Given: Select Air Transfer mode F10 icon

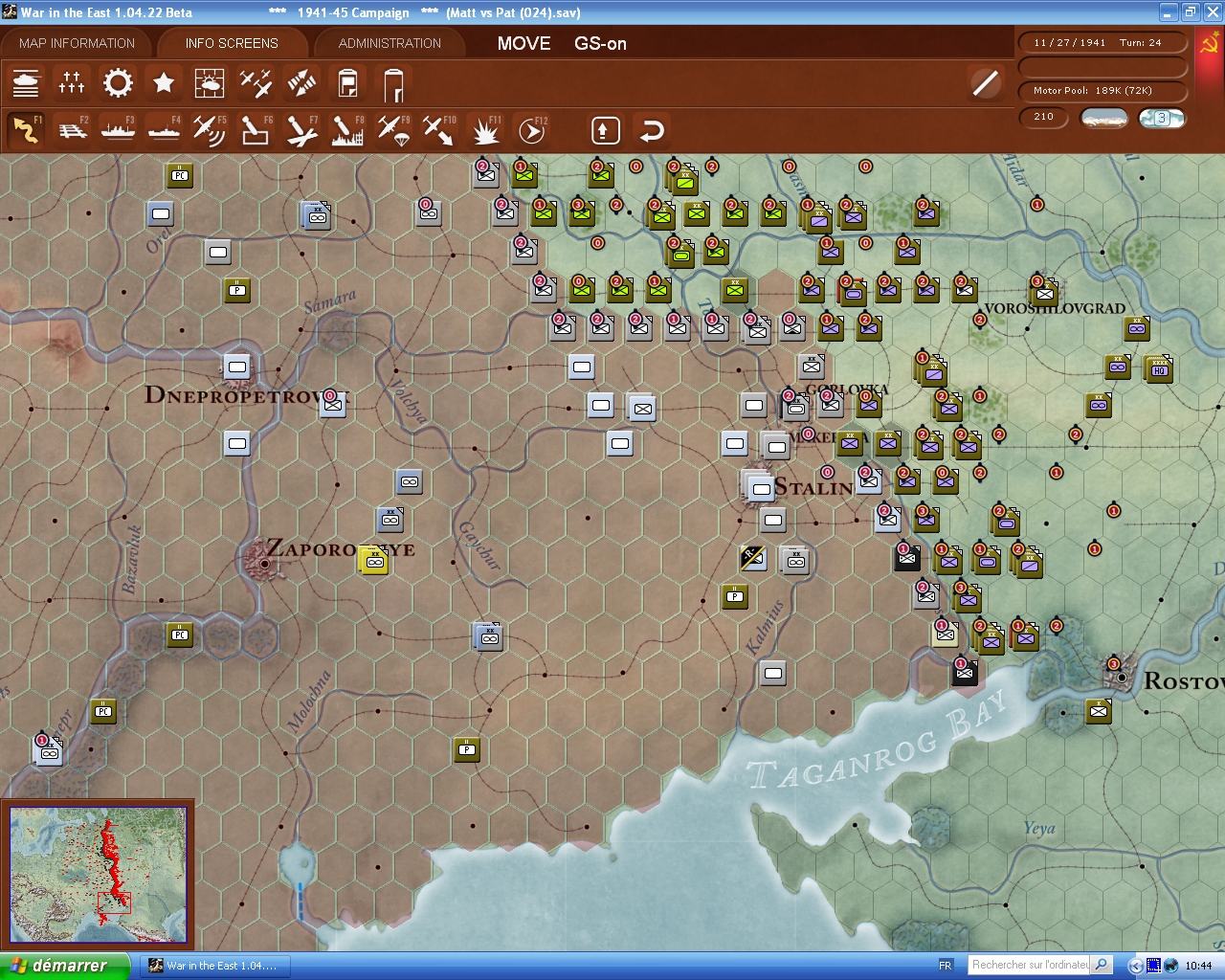Looking at the screenshot, I should pyautogui.click(x=439, y=130).
